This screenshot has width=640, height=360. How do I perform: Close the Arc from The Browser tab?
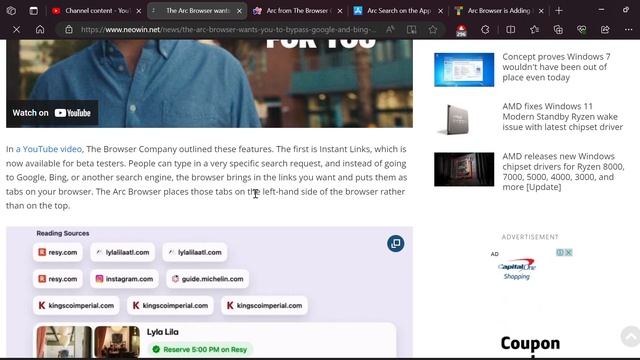[x=340, y=11]
